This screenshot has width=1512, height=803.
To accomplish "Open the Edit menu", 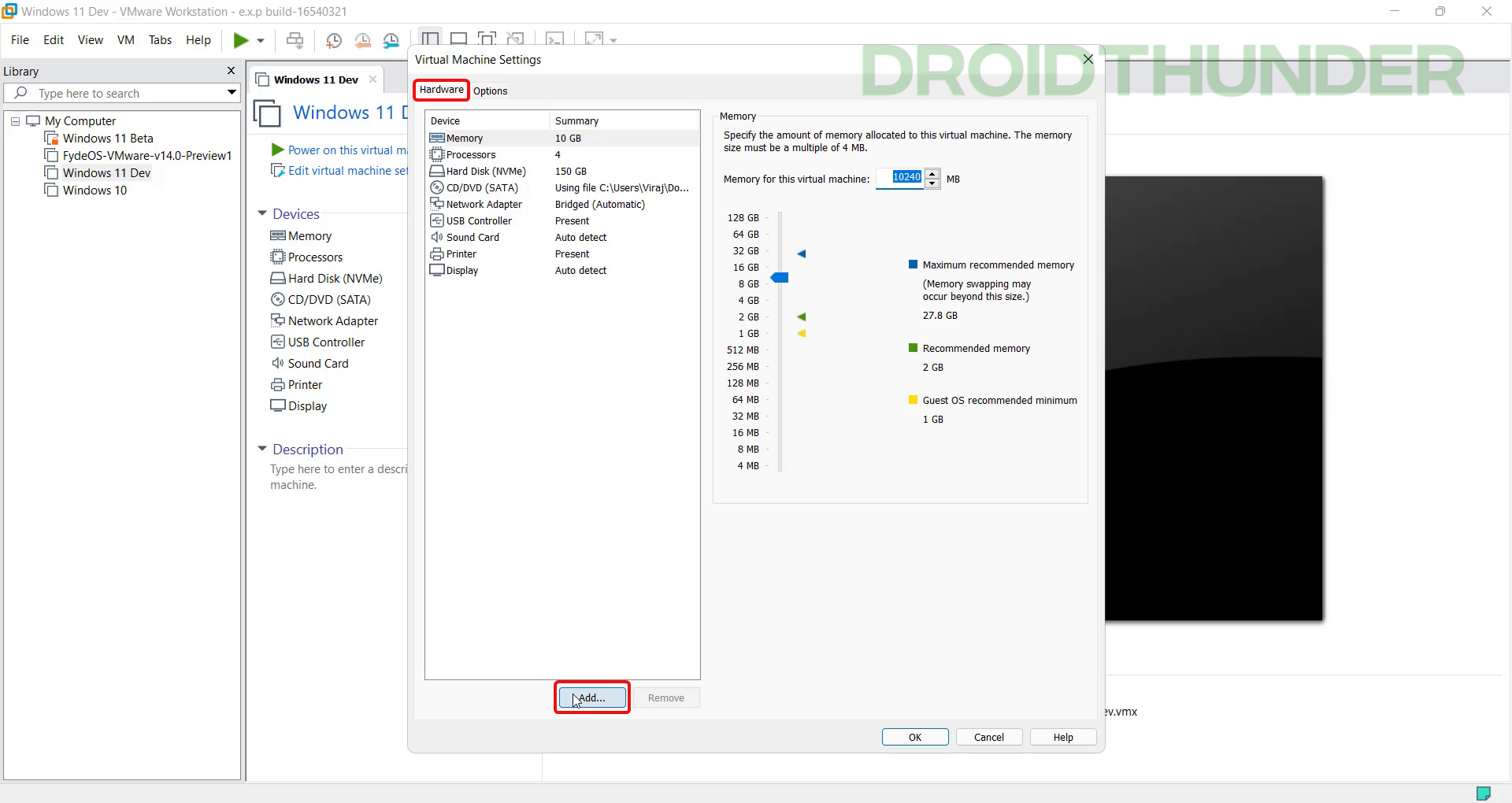I will (x=54, y=40).
